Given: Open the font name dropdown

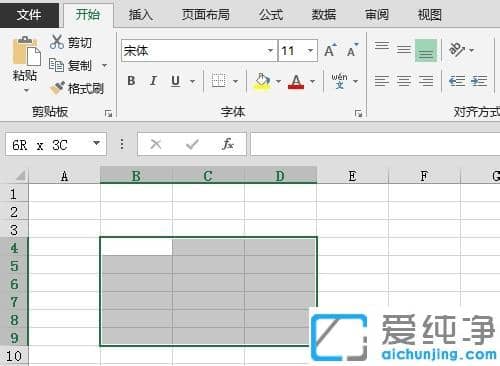Looking at the screenshot, I should (x=270, y=51).
